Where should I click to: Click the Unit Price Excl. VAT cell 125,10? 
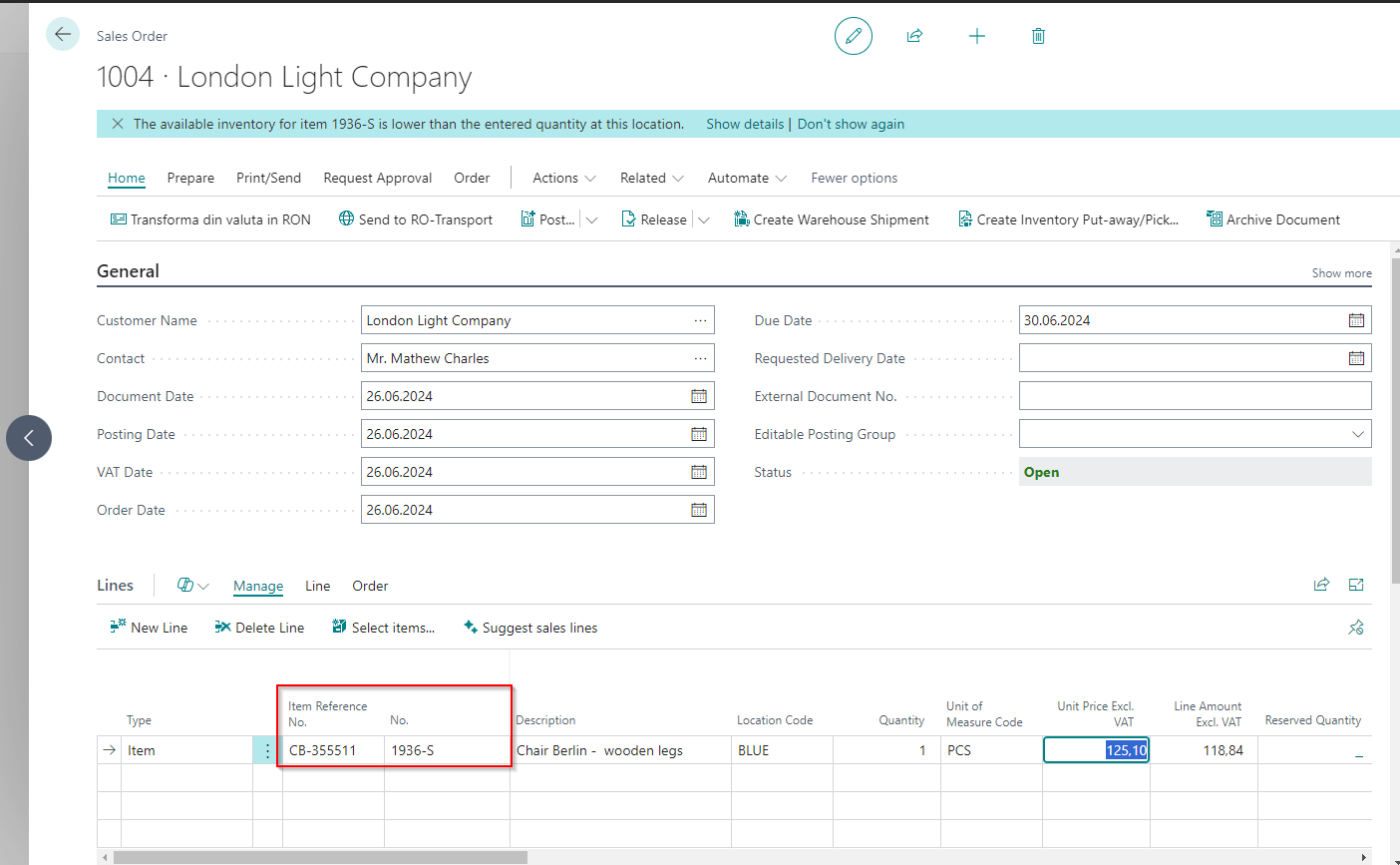(x=1096, y=750)
